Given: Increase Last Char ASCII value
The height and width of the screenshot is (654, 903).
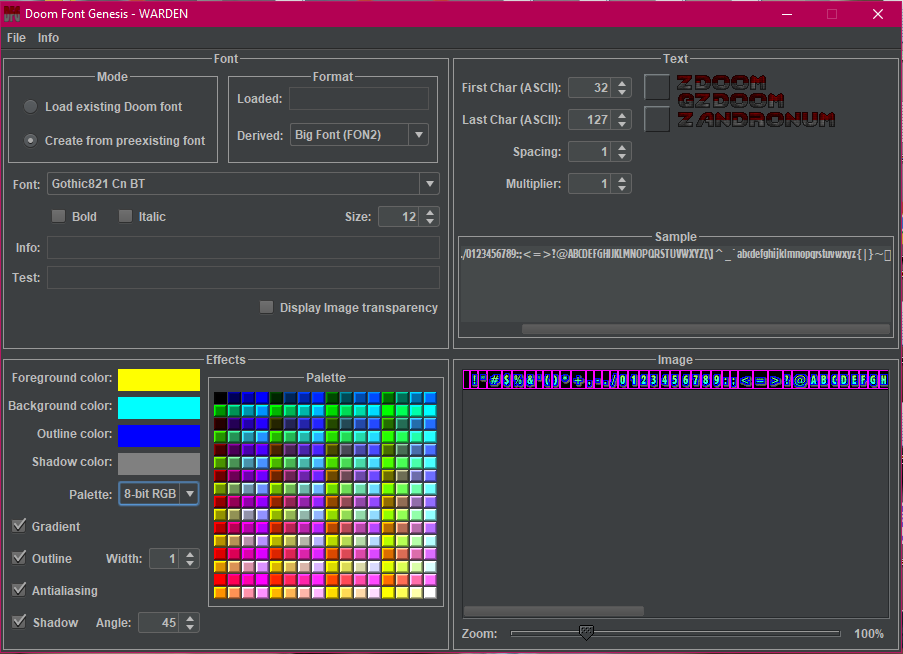Looking at the screenshot, I should click(622, 115).
